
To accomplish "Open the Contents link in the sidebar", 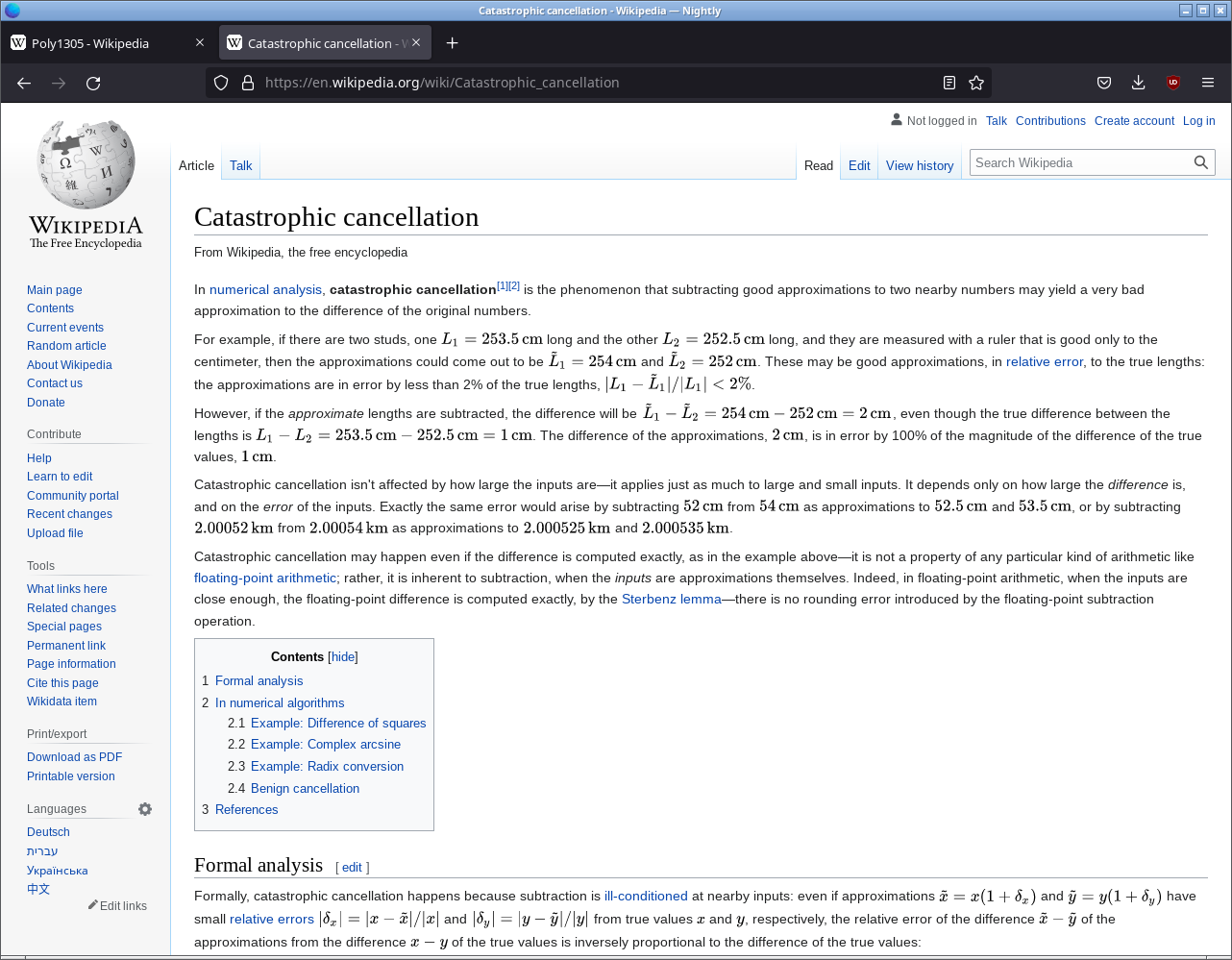I will [x=50, y=308].
